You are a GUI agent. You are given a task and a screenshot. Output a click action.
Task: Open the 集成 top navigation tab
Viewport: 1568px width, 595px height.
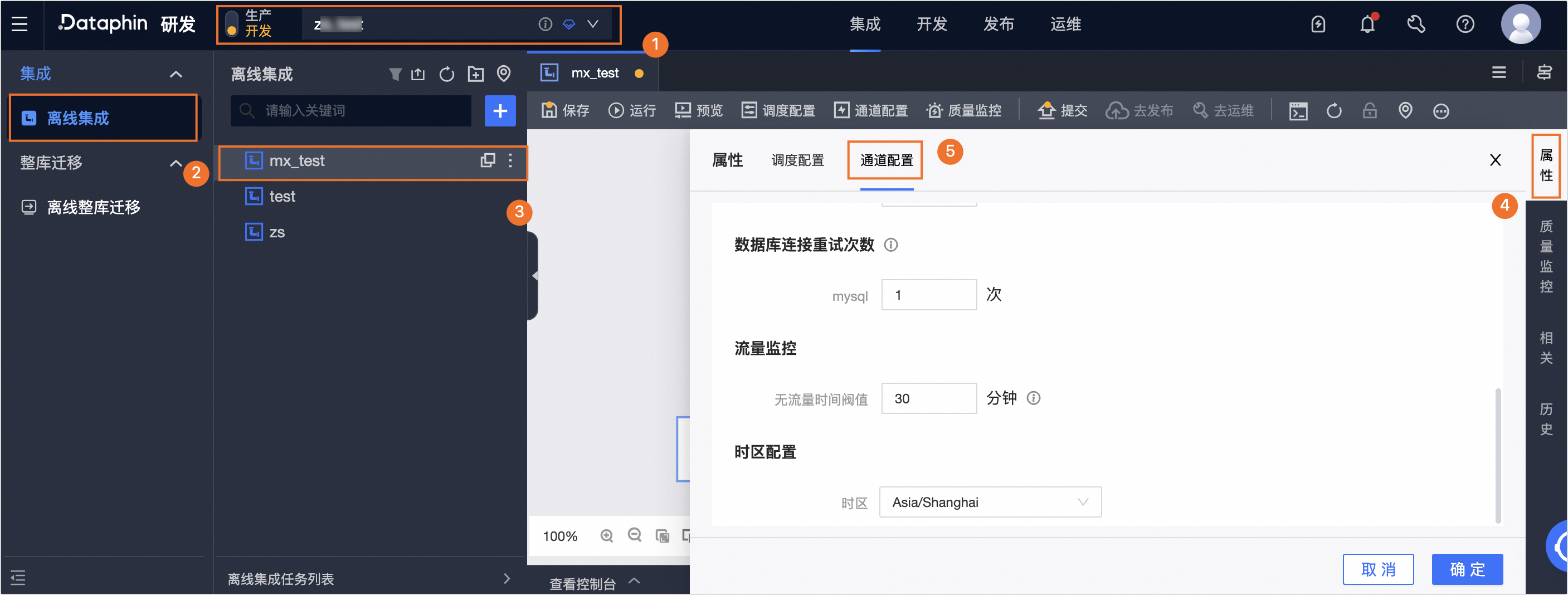click(x=865, y=24)
